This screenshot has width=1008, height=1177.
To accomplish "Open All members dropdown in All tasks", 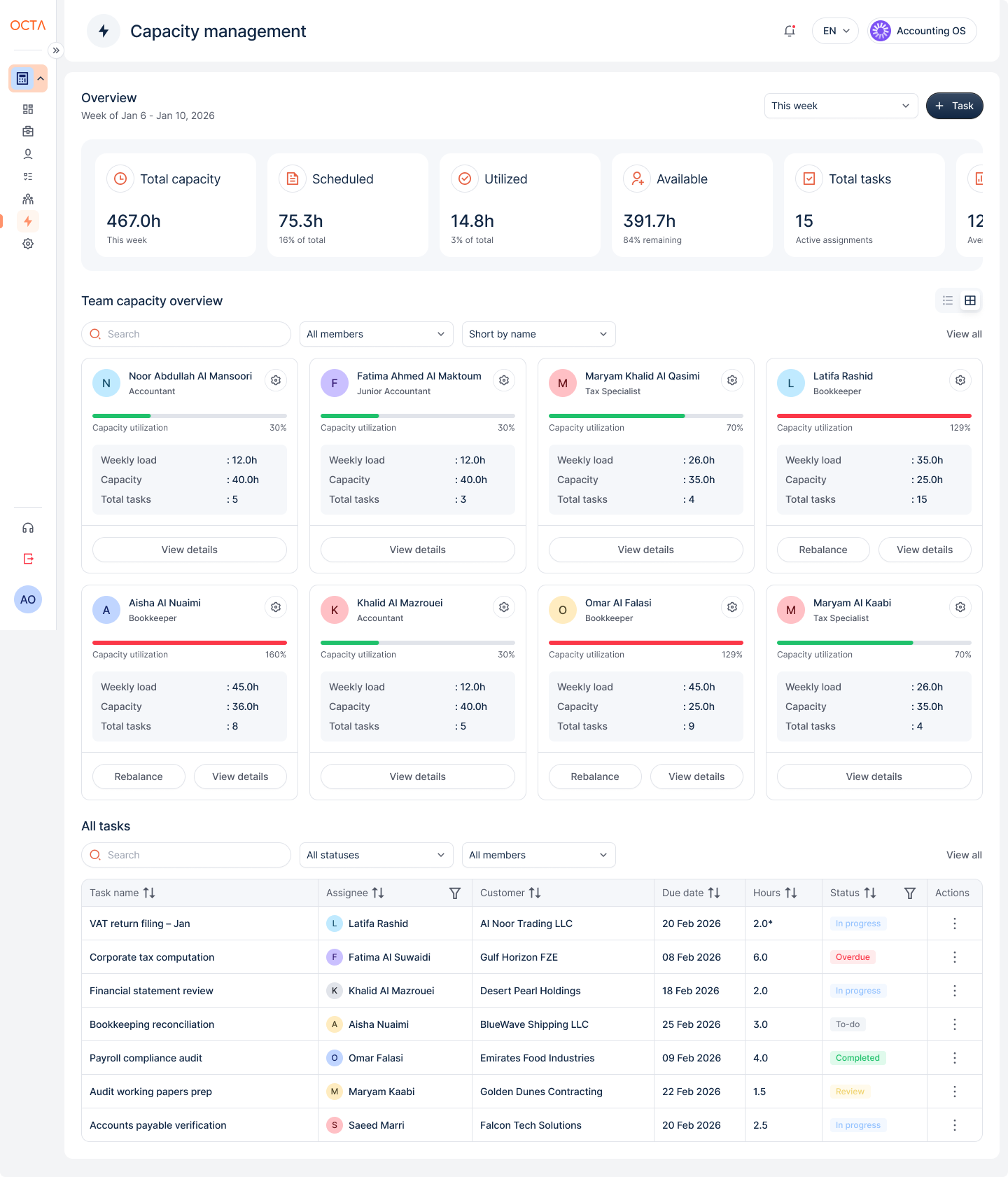I will [539, 855].
